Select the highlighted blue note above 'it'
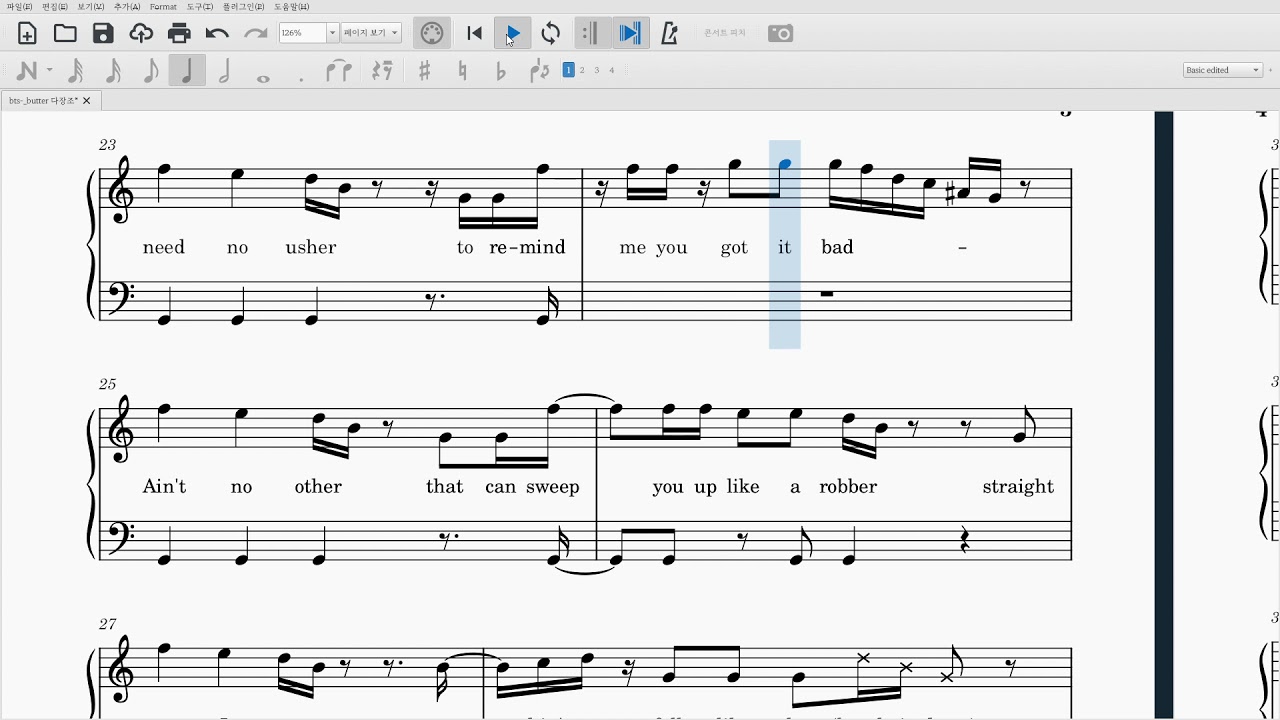The width and height of the screenshot is (1280, 720). coord(784,165)
